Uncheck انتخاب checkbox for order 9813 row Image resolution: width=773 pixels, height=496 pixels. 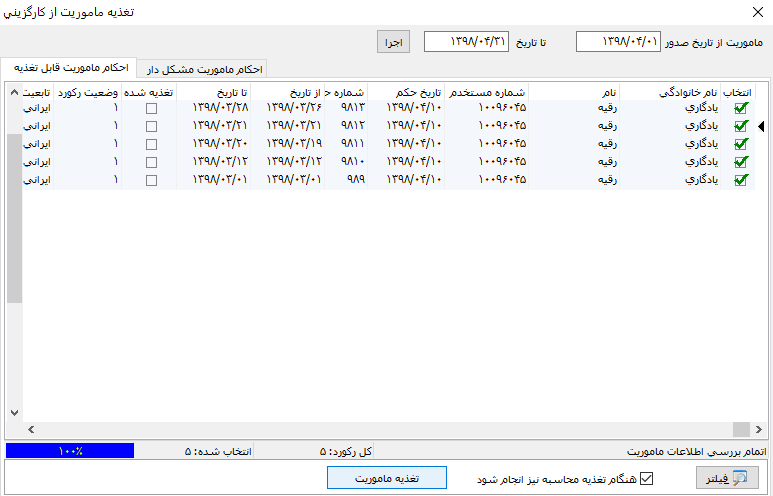tap(740, 108)
